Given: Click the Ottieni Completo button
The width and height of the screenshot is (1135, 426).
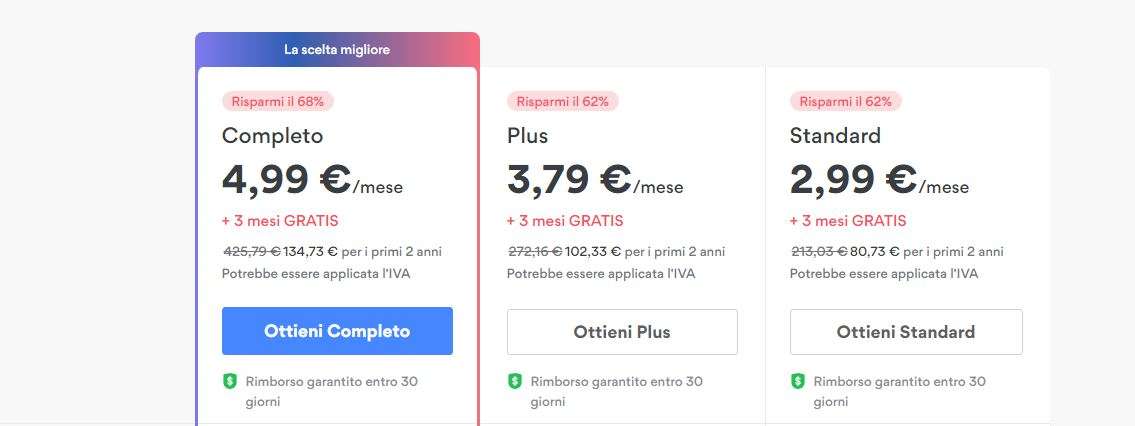Looking at the screenshot, I should 337,331.
